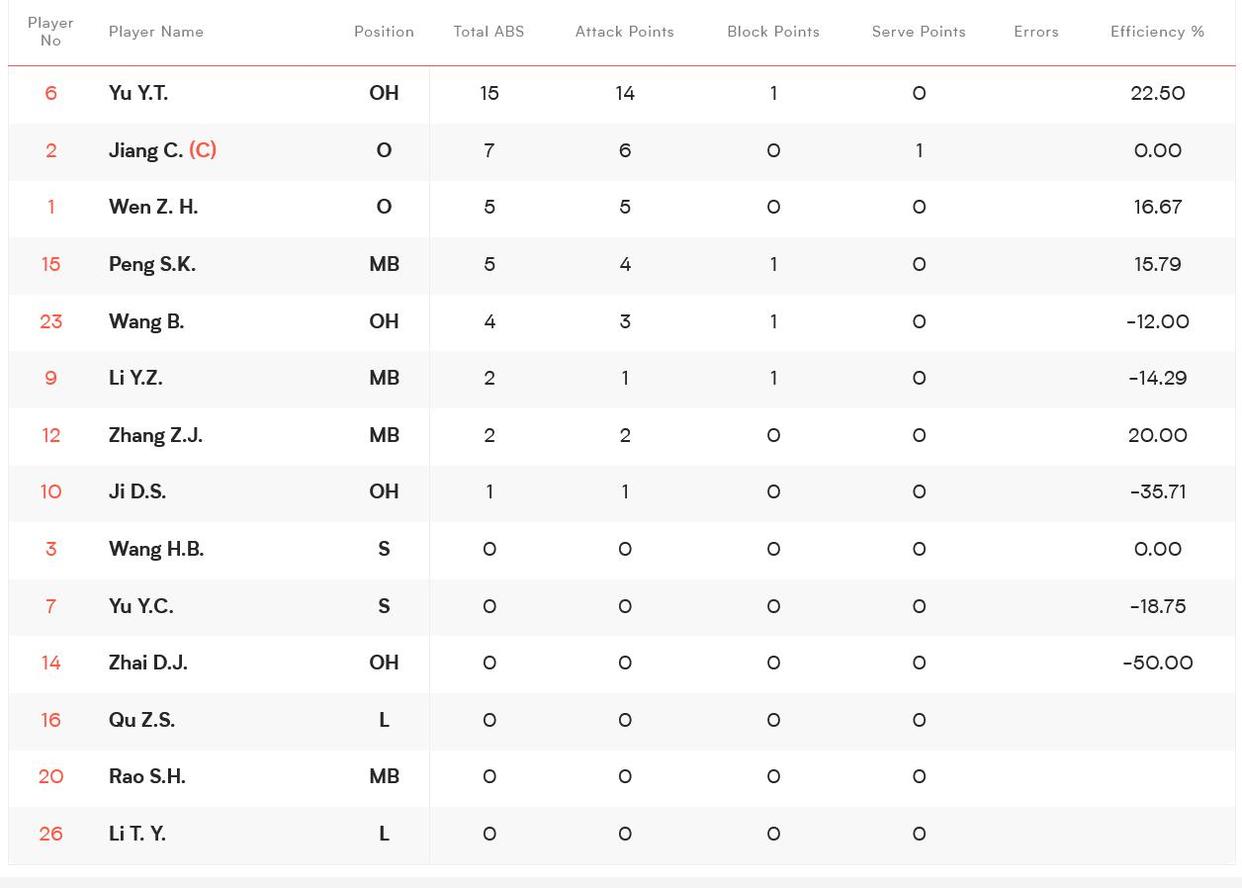Sort table by Position column
The width and height of the screenshot is (1242, 888).
(x=384, y=31)
